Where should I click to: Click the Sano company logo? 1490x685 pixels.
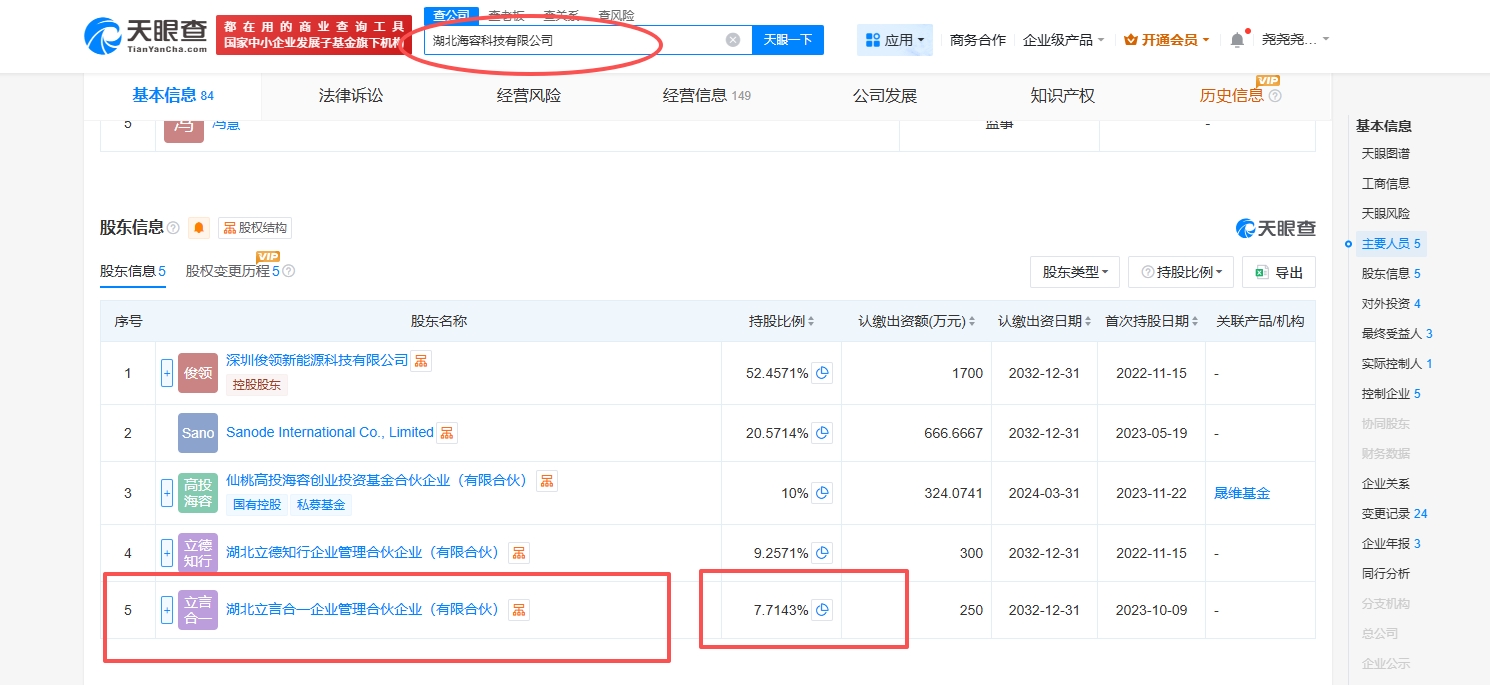pyautogui.click(x=198, y=433)
